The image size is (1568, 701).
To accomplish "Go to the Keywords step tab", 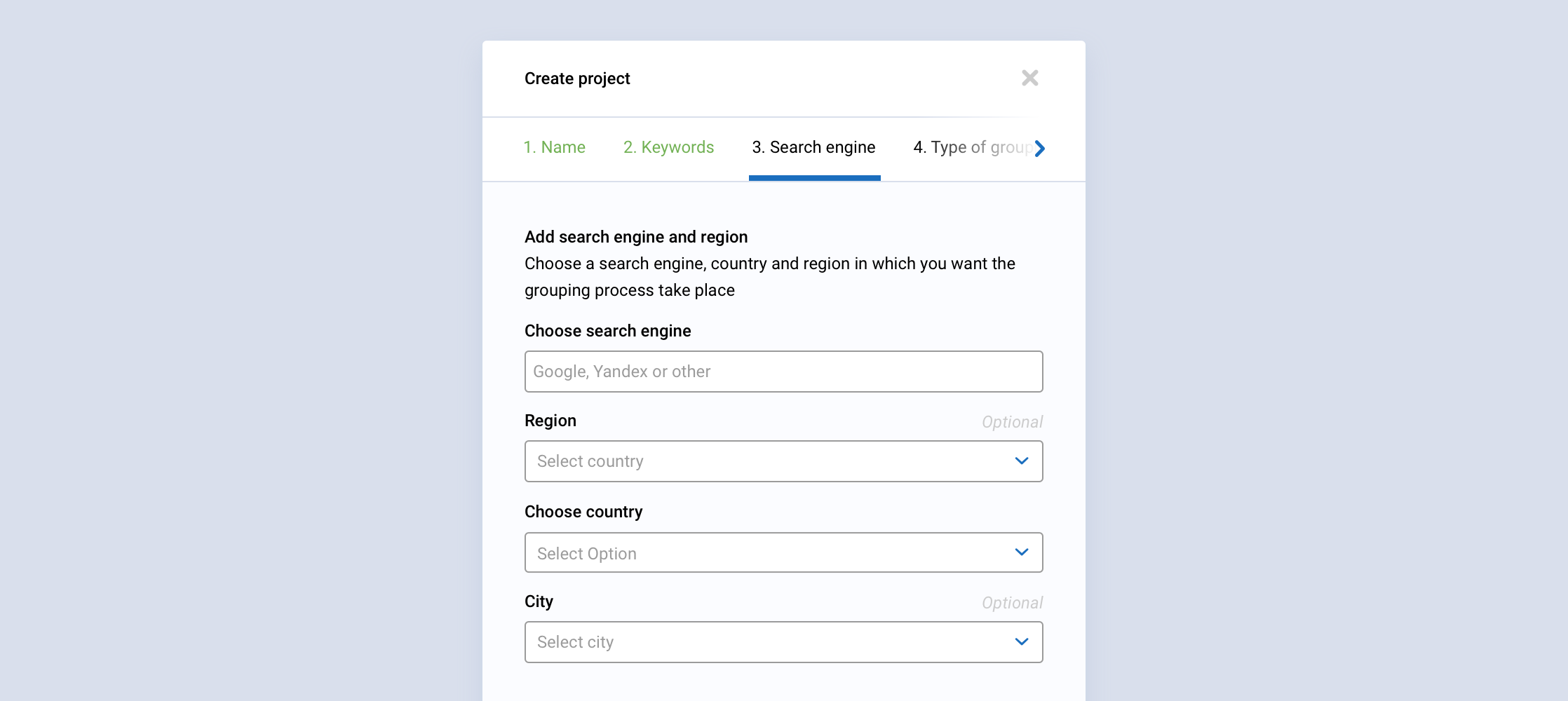I will click(x=668, y=147).
